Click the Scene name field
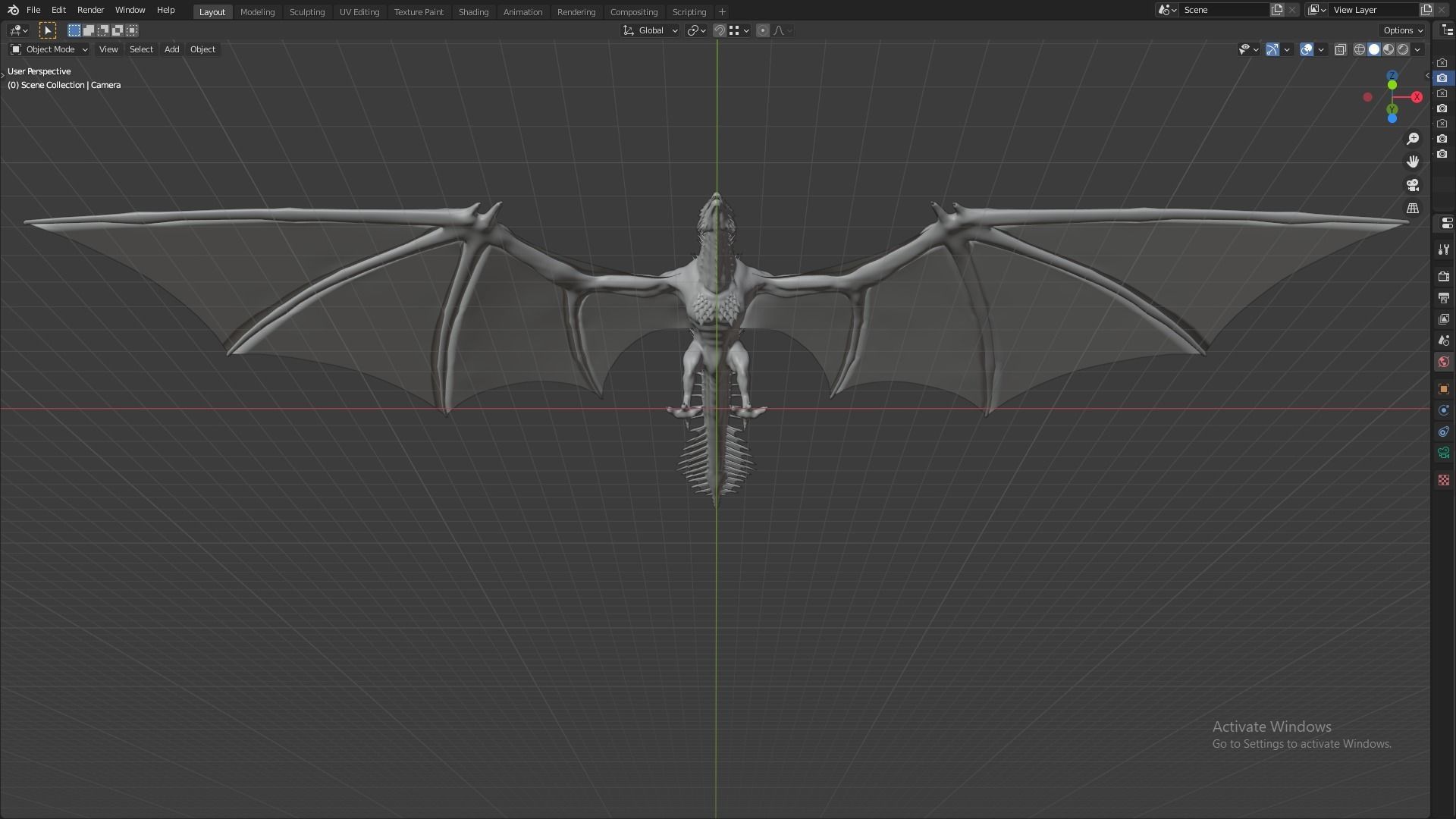Screen dimensions: 1456x819 pos(1225,10)
